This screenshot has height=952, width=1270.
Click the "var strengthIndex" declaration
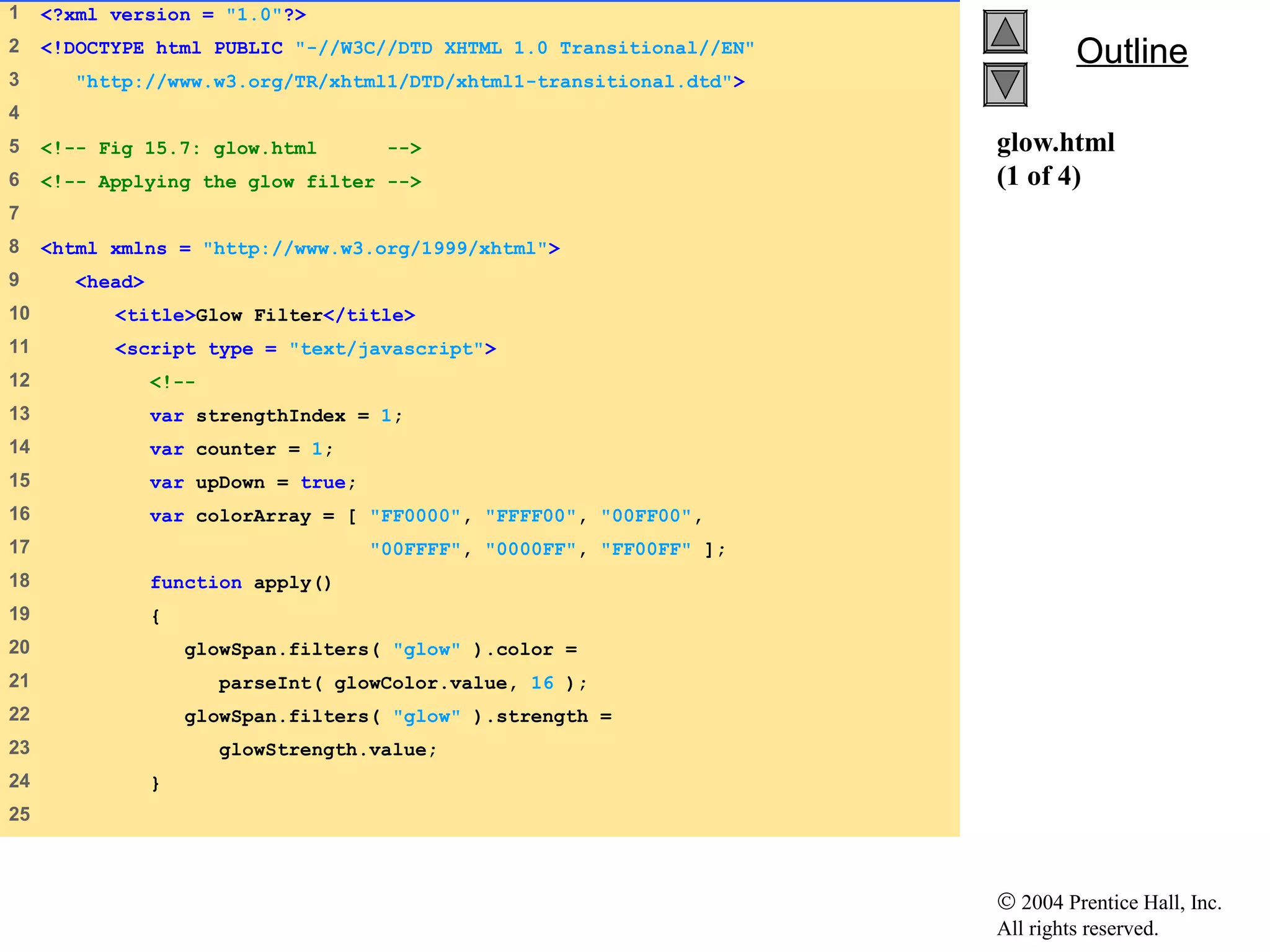point(247,416)
